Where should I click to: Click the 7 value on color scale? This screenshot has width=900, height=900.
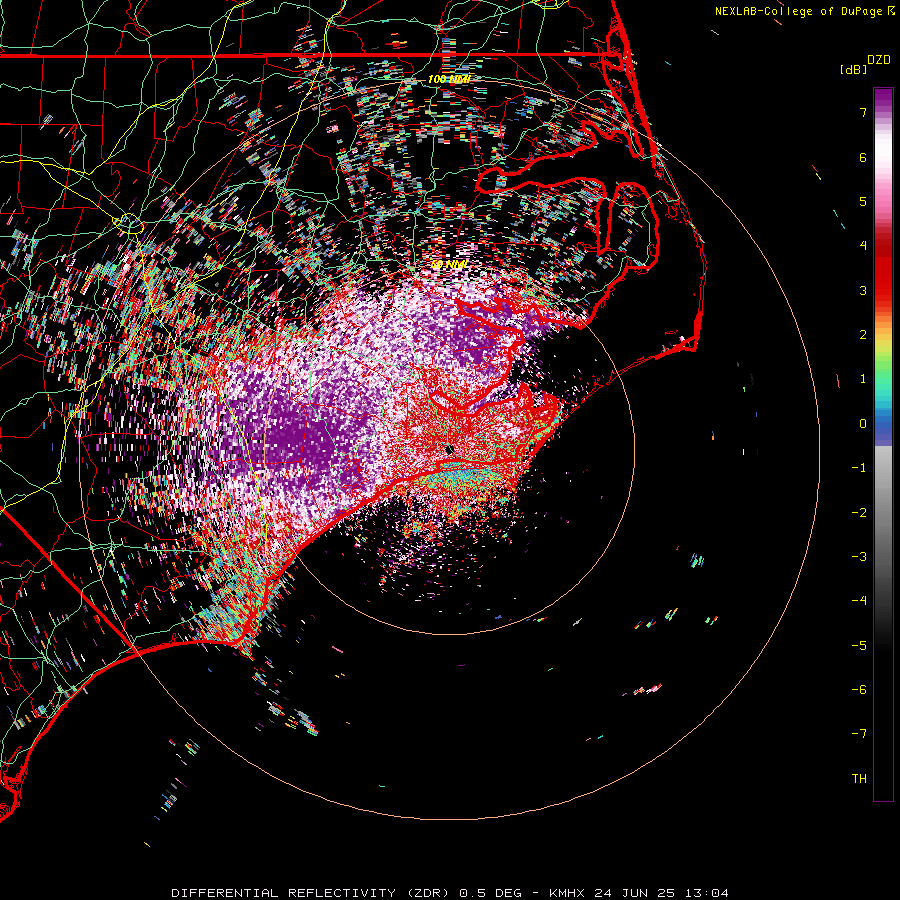pos(863,112)
